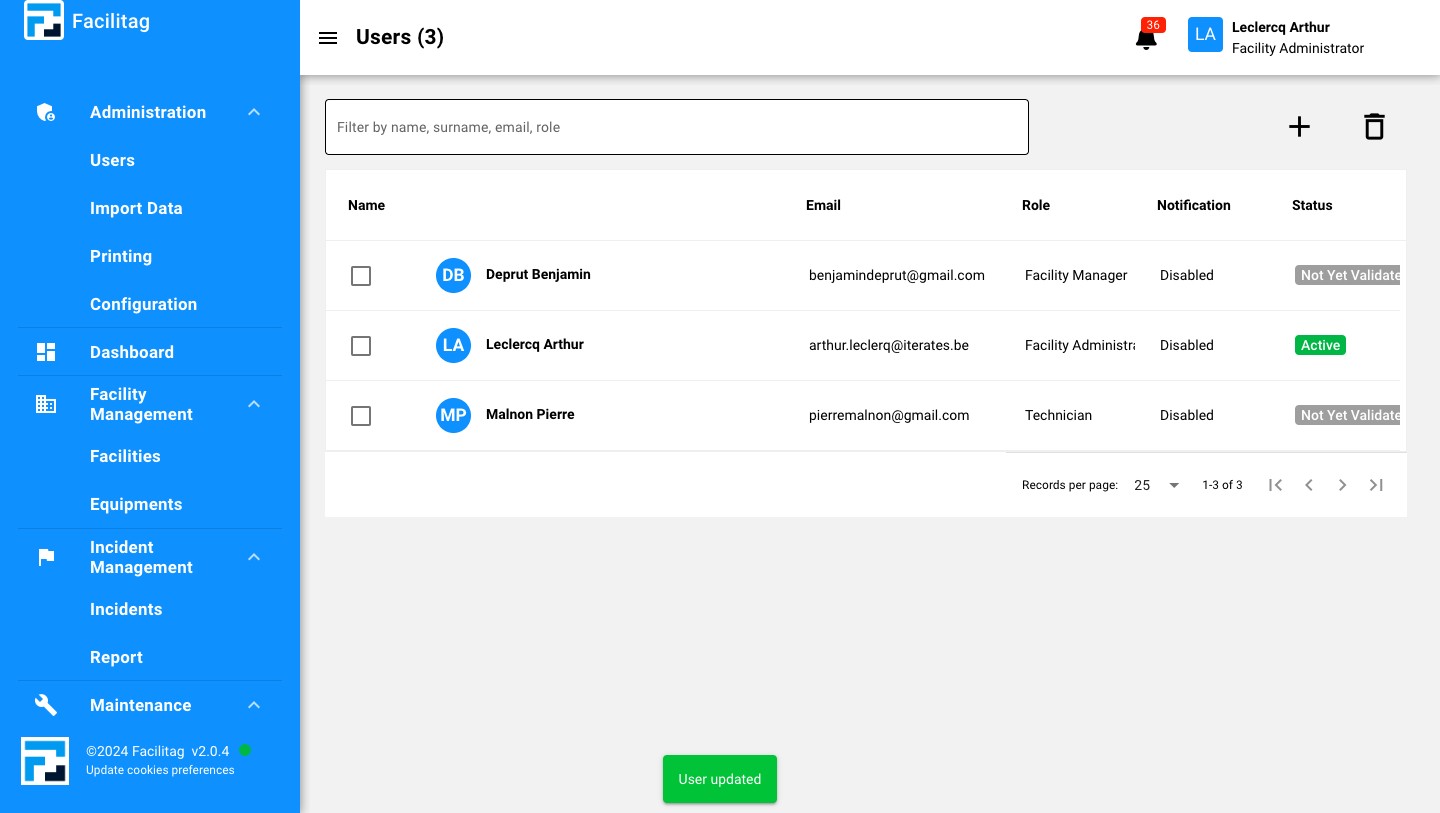Dismiss the User updated notification toast
Viewport: 1440px width, 813px height.
[719, 779]
